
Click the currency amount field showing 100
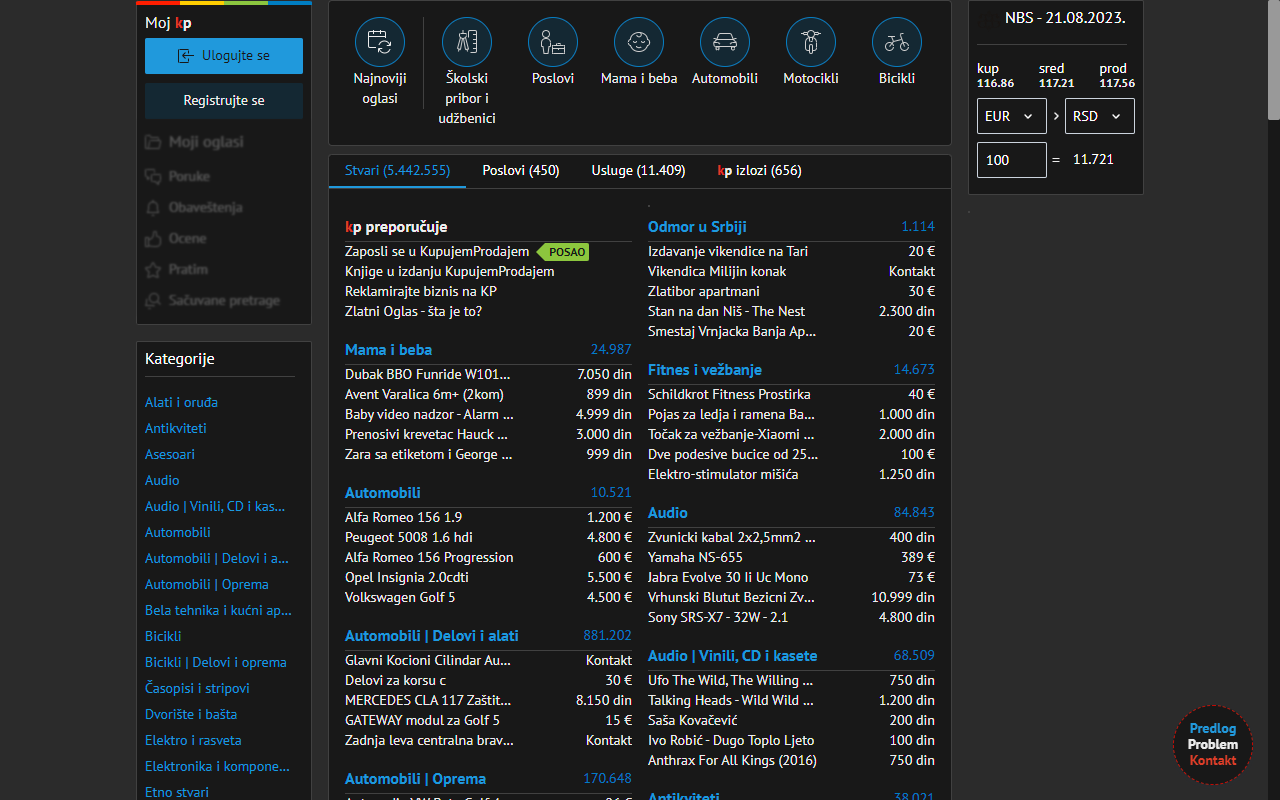(1012, 160)
